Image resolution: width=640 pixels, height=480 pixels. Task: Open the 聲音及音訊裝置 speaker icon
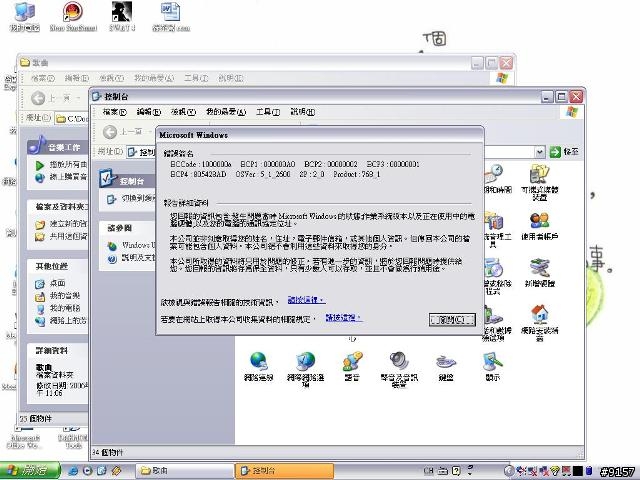(x=399, y=367)
